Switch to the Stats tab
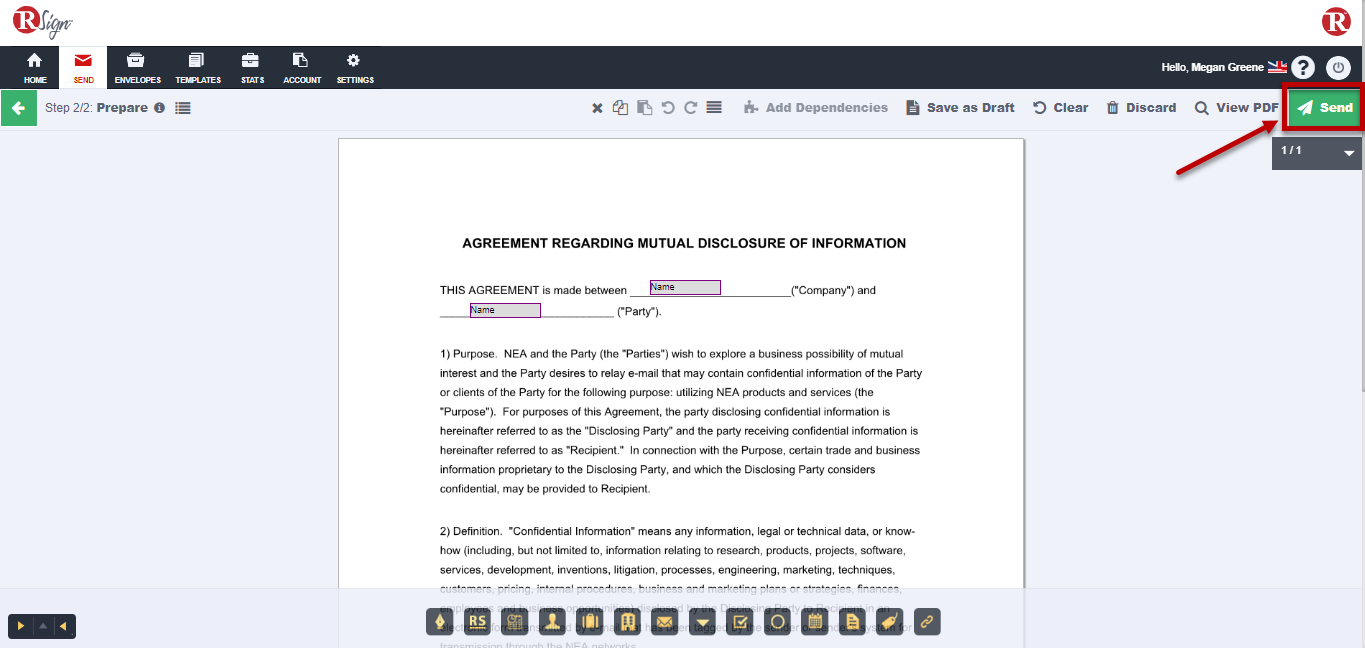This screenshot has width=1365, height=648. click(x=252, y=68)
